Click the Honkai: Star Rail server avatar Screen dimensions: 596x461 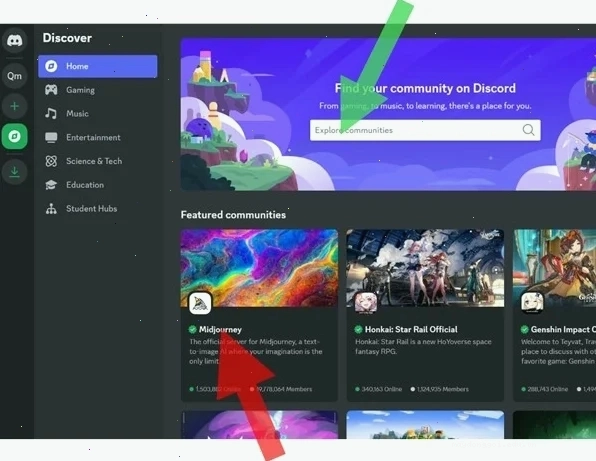pyautogui.click(x=366, y=303)
